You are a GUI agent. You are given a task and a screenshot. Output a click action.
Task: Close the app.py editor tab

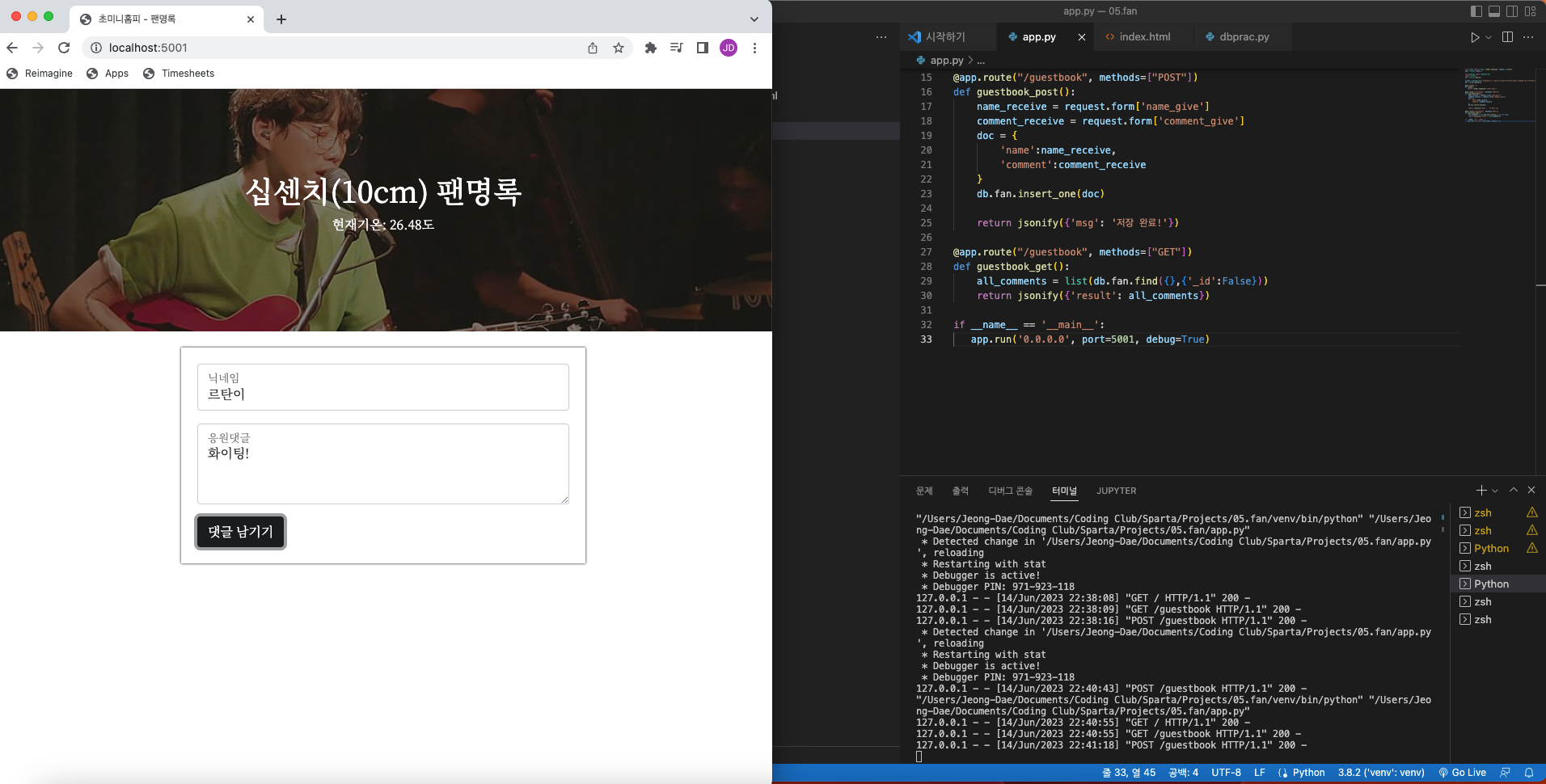coord(1082,37)
